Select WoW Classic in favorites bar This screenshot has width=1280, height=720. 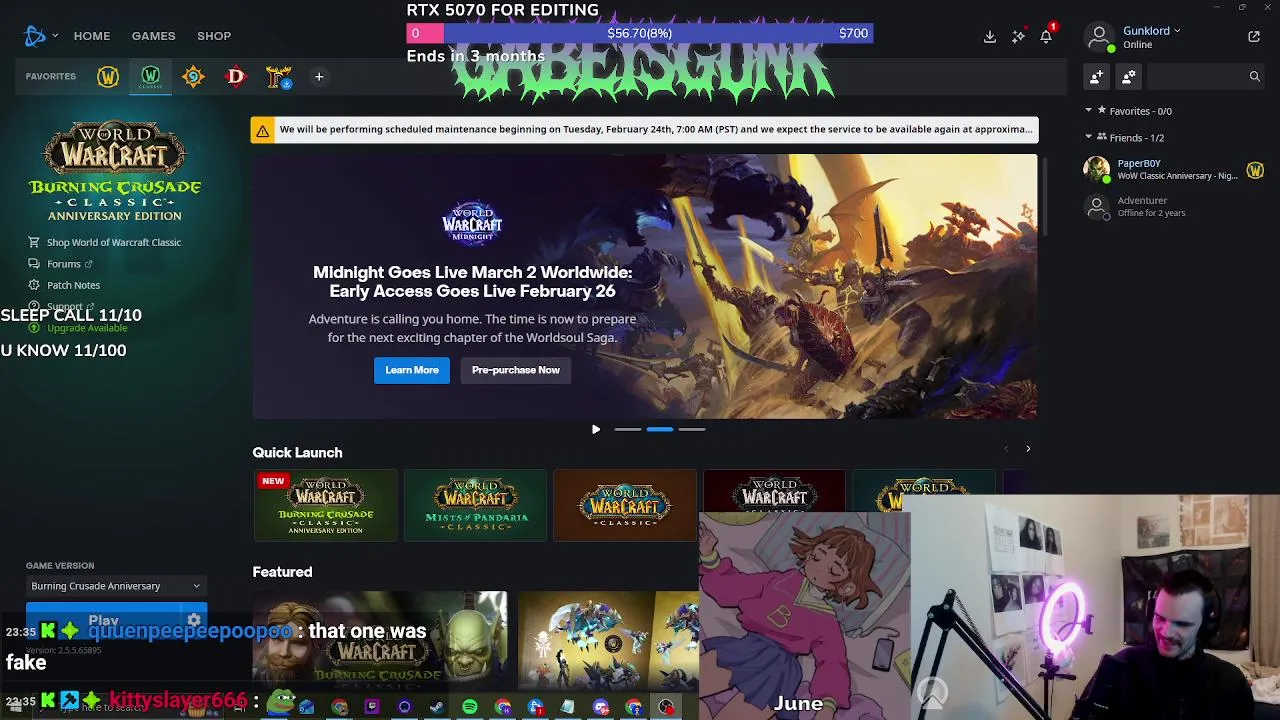pyautogui.click(x=151, y=77)
